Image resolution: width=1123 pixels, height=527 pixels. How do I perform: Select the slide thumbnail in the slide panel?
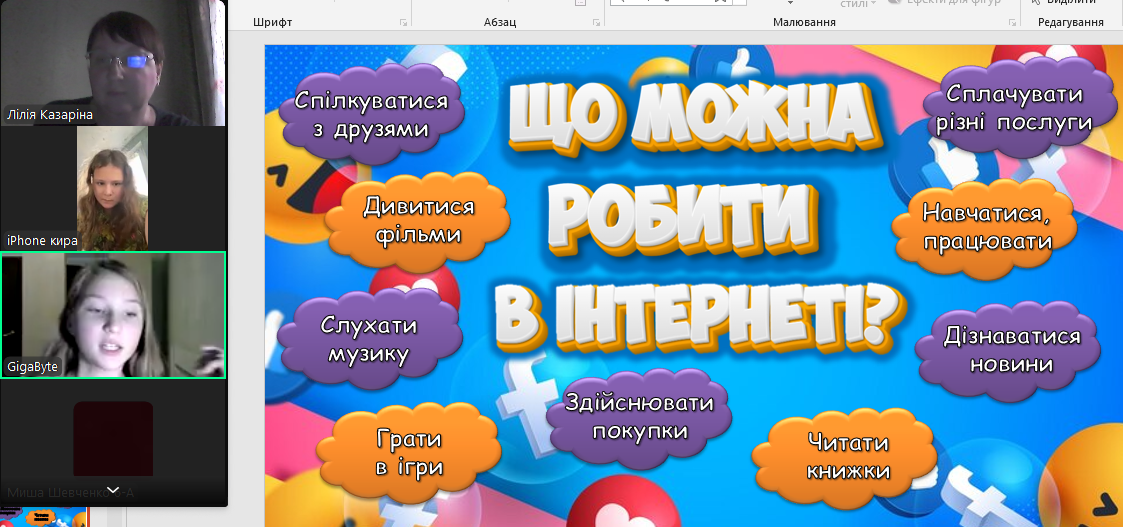click(x=44, y=517)
